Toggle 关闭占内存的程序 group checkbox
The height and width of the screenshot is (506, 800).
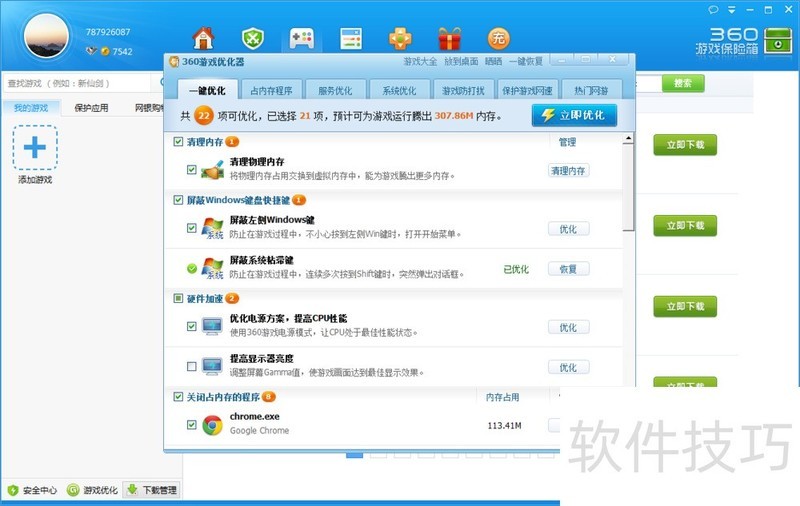click(x=178, y=396)
